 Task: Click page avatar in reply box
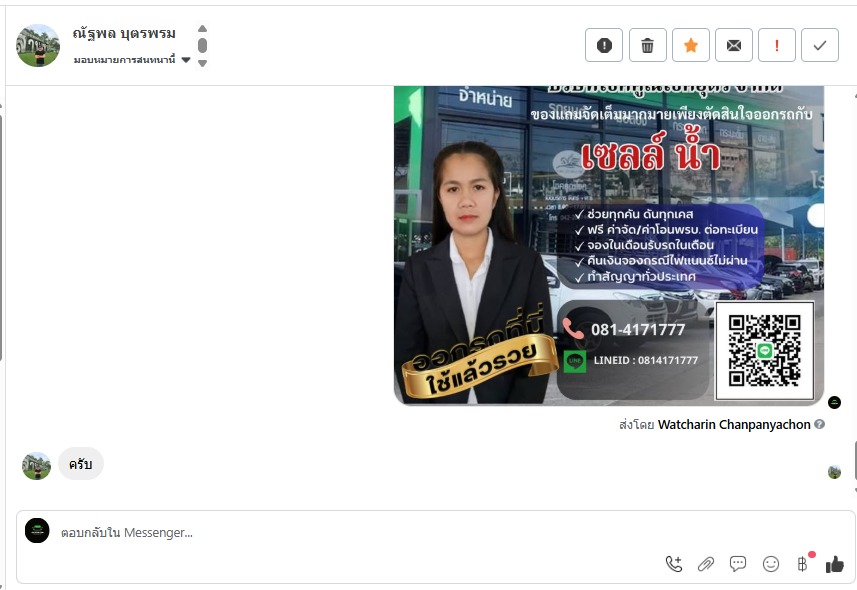[37, 530]
